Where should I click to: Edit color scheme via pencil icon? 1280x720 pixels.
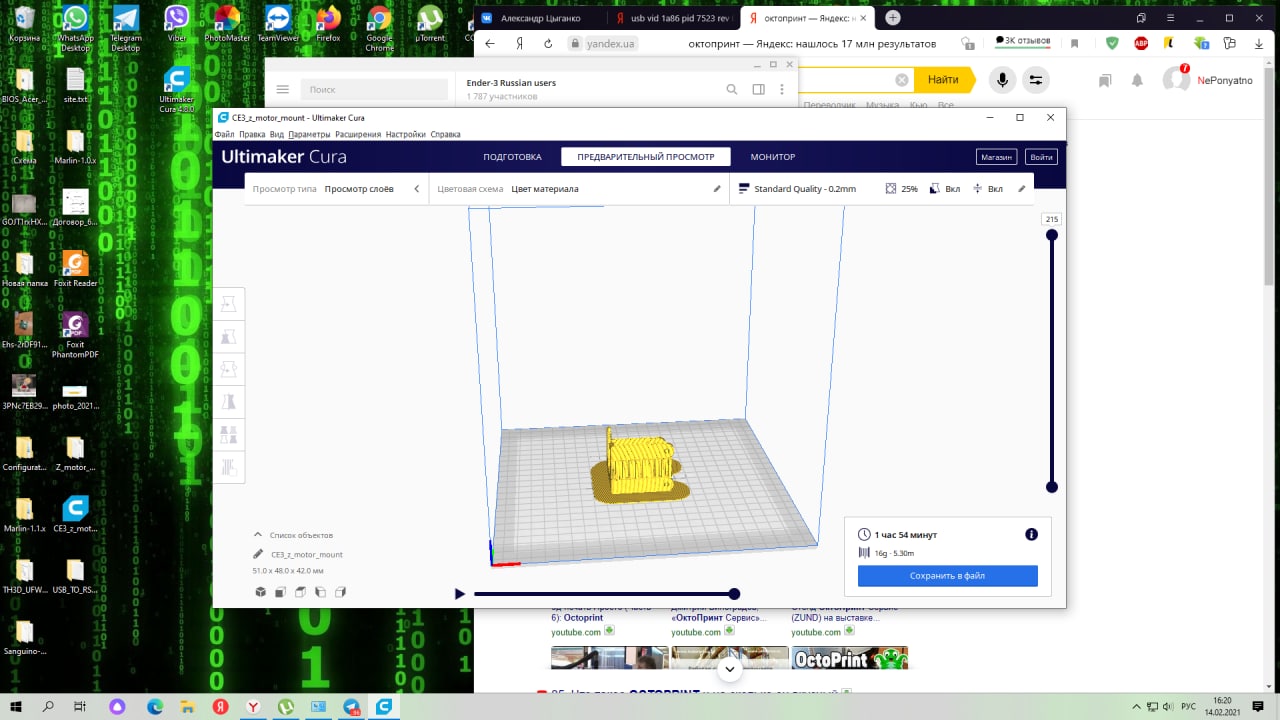point(717,188)
